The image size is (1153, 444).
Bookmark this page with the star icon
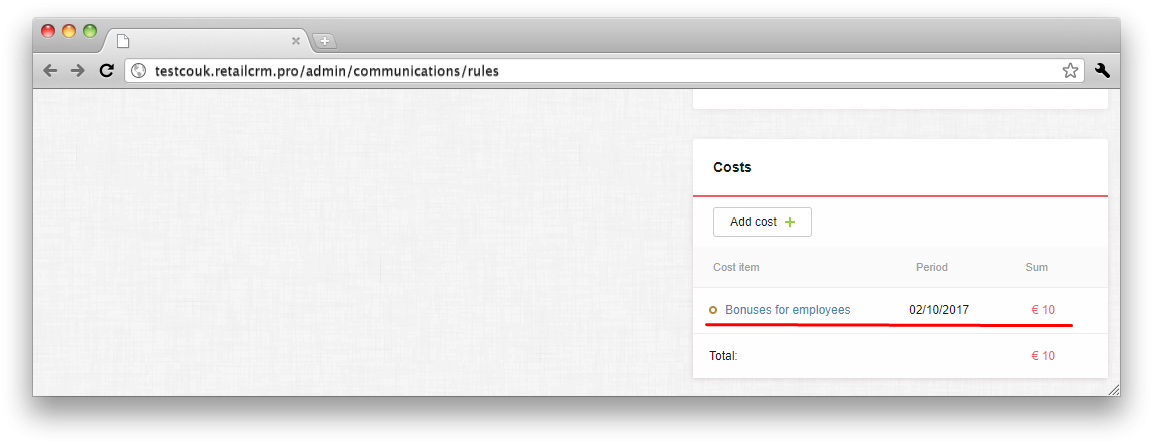click(x=1070, y=71)
